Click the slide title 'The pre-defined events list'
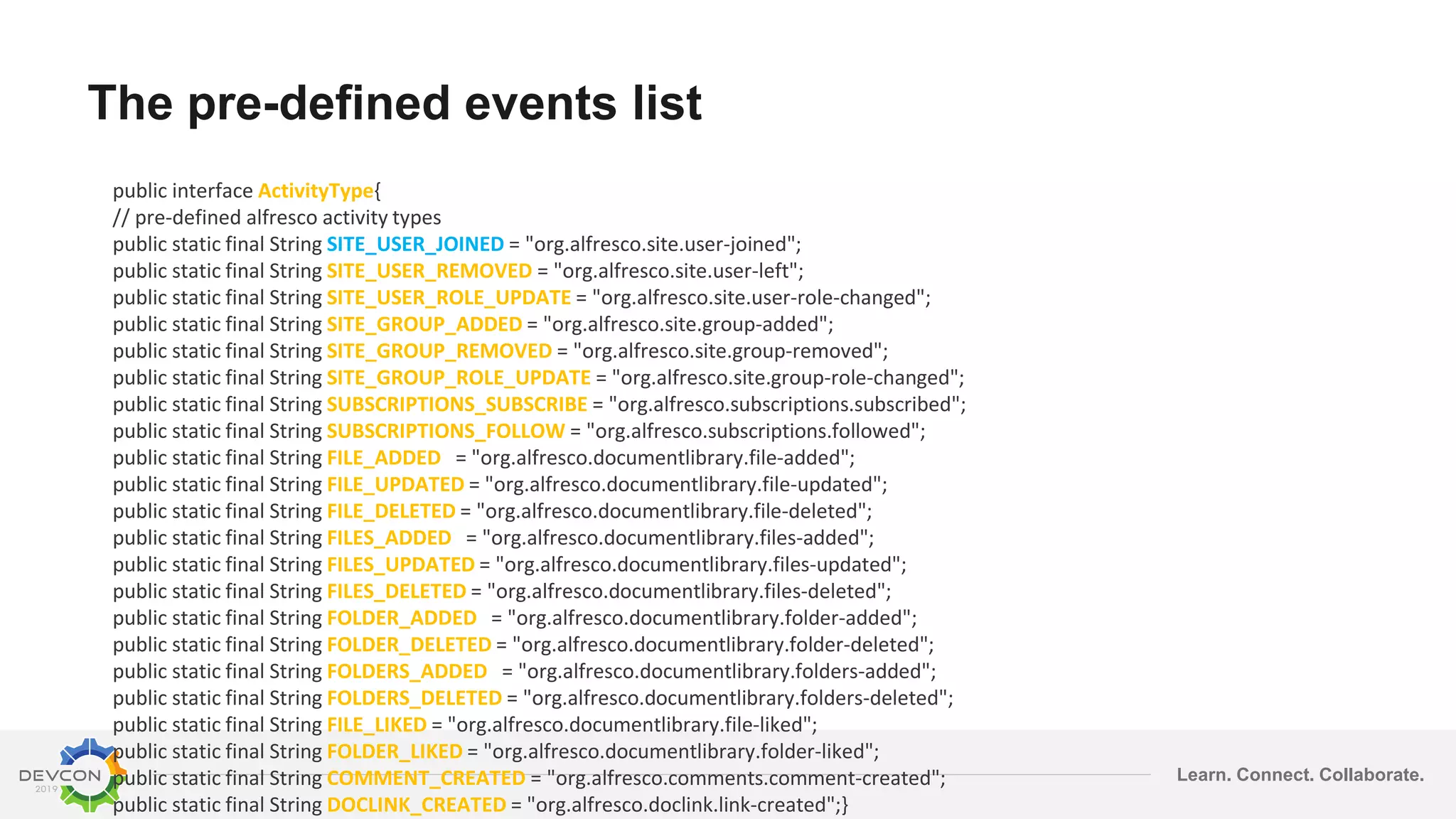Viewport: 1456px width, 819px height. click(x=395, y=103)
